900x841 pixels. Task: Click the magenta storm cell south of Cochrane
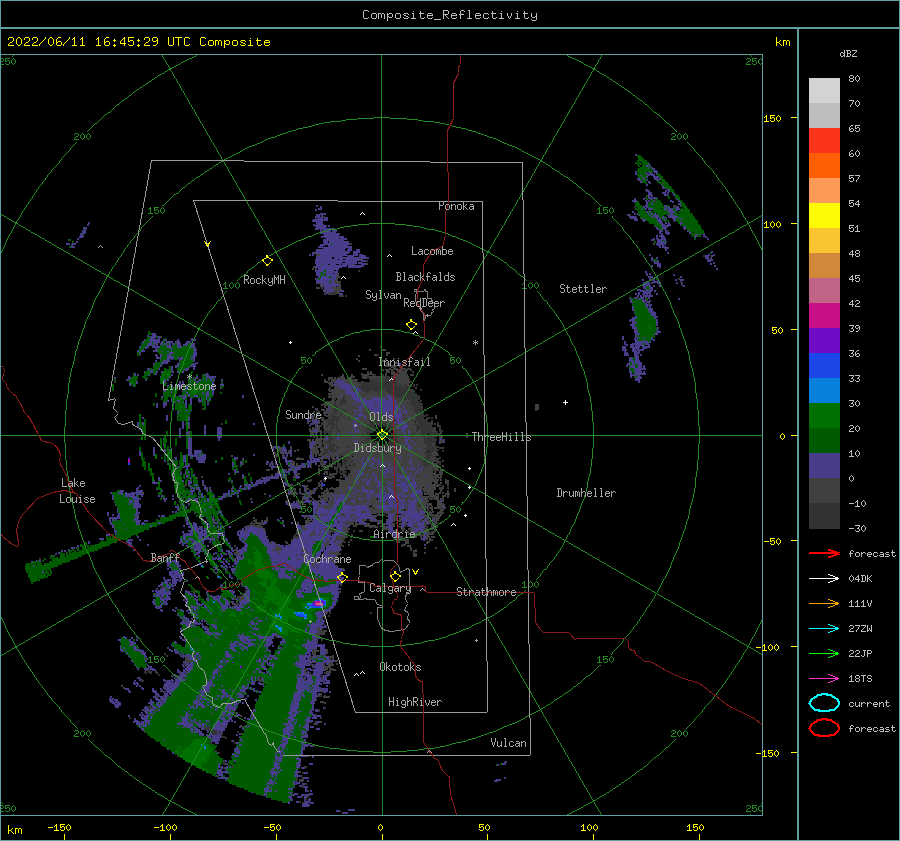tap(319, 603)
